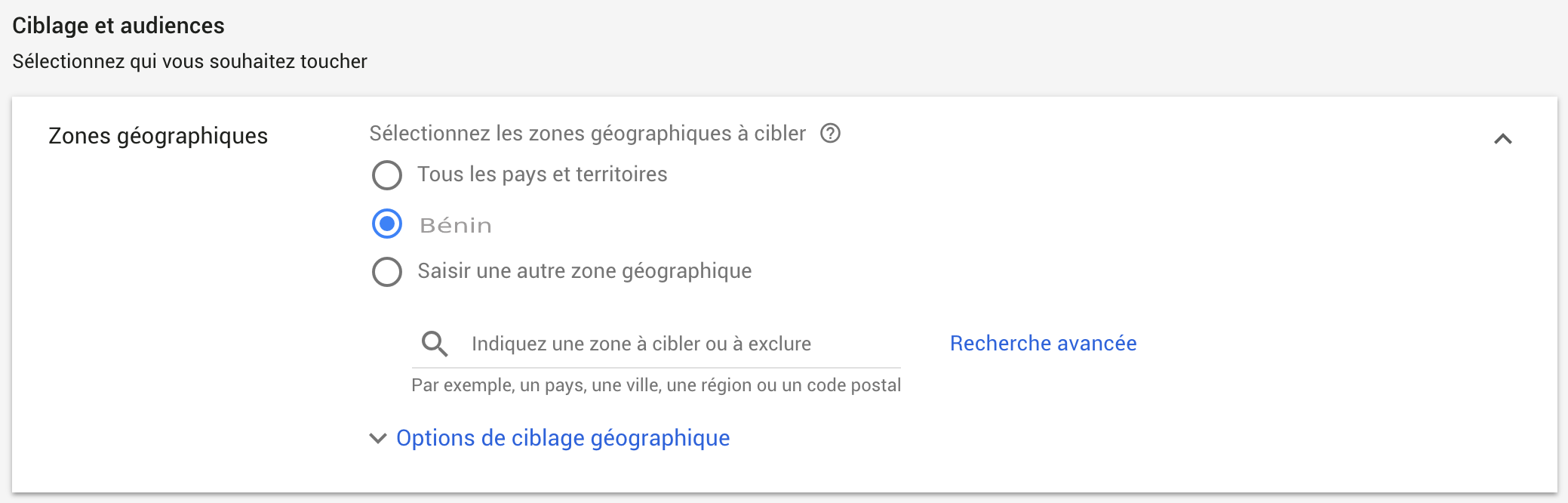
Task: Click the Zones géographiques section title
Action: [158, 136]
